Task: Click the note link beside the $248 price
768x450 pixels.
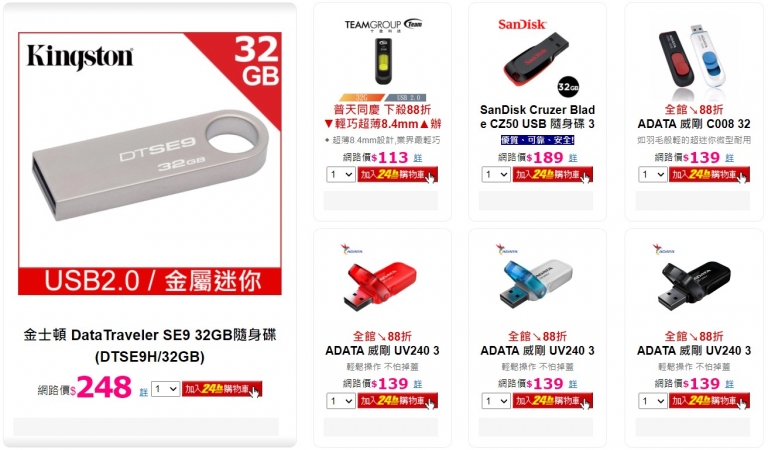Action: 144,392
